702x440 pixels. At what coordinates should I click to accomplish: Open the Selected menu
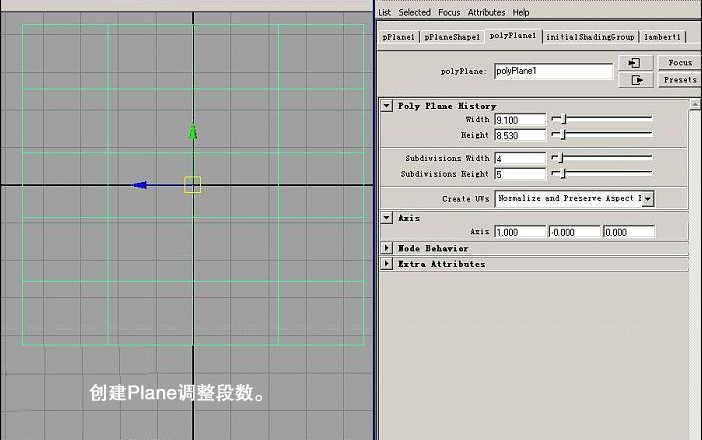(x=415, y=13)
